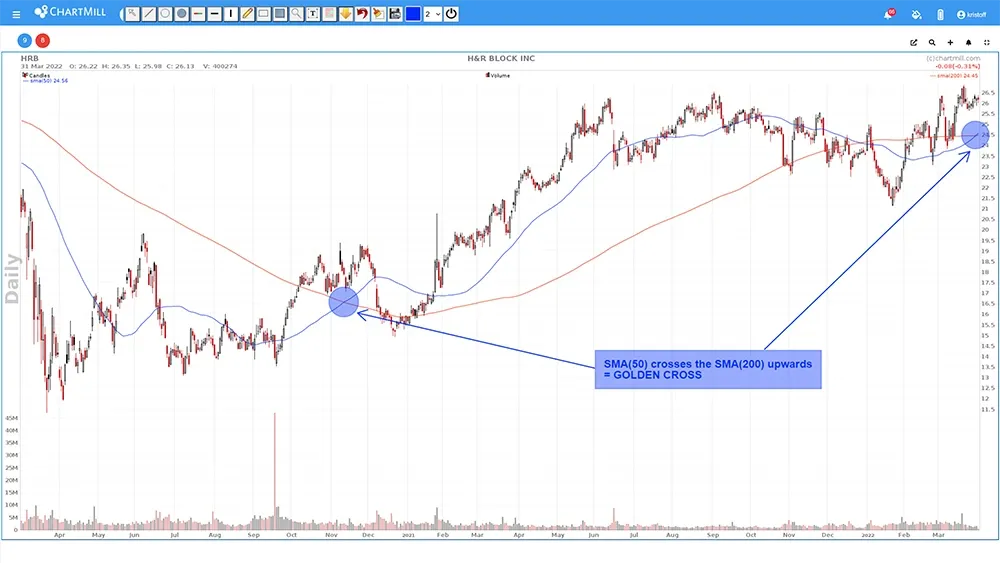This screenshot has height=563, width=1000.
Task: Select the pencil freehand tool
Action: click(x=247, y=13)
